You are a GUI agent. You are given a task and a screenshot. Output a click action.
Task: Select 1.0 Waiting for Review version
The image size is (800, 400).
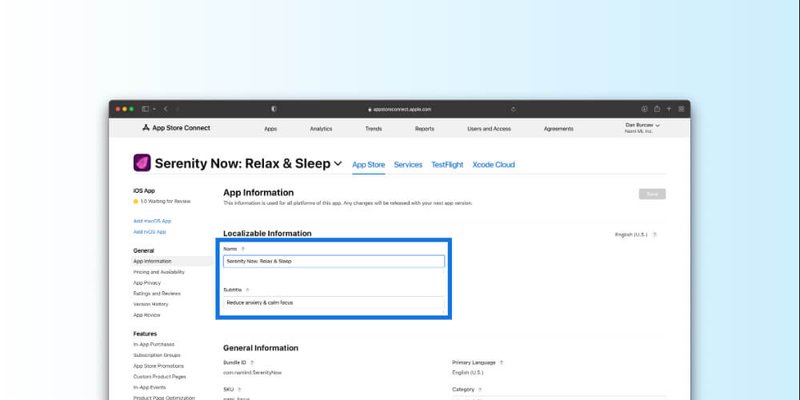162,202
